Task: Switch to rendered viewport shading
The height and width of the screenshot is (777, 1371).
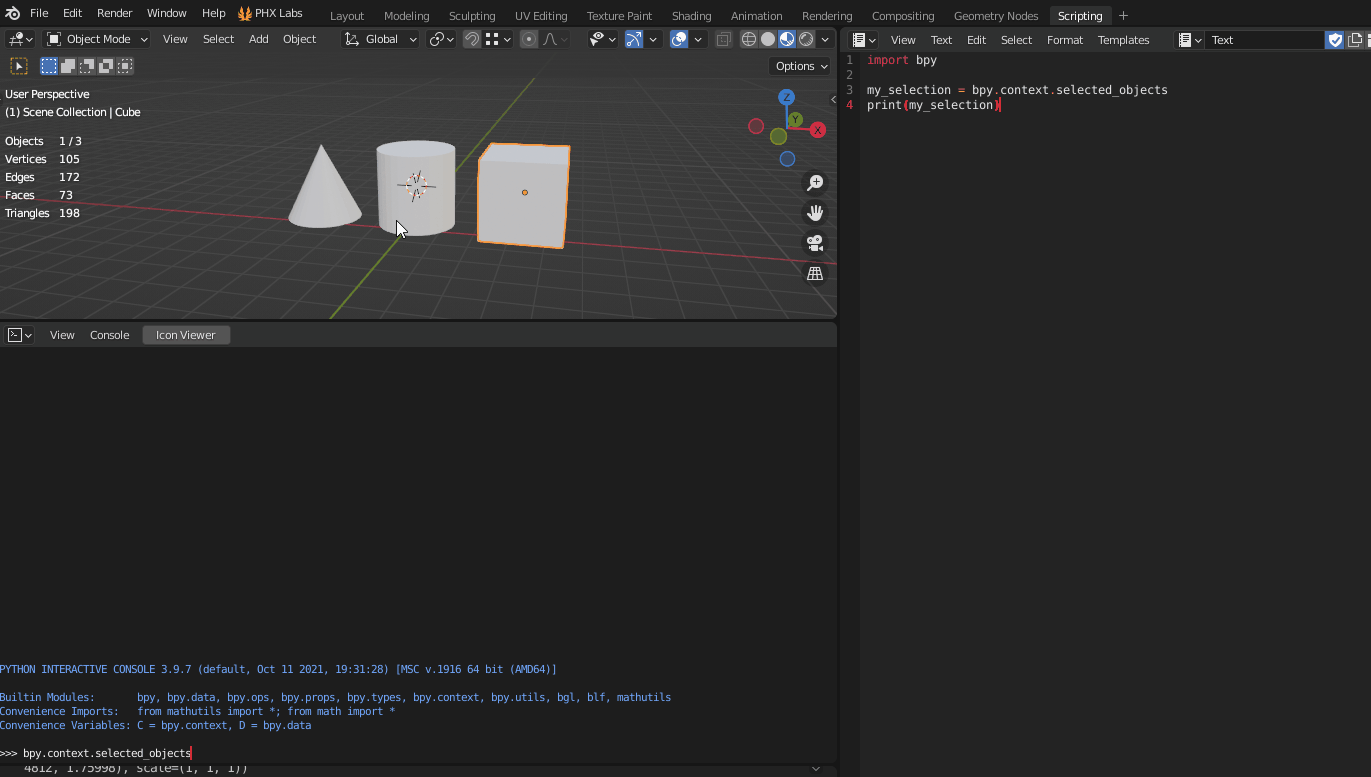Action: 804,39
